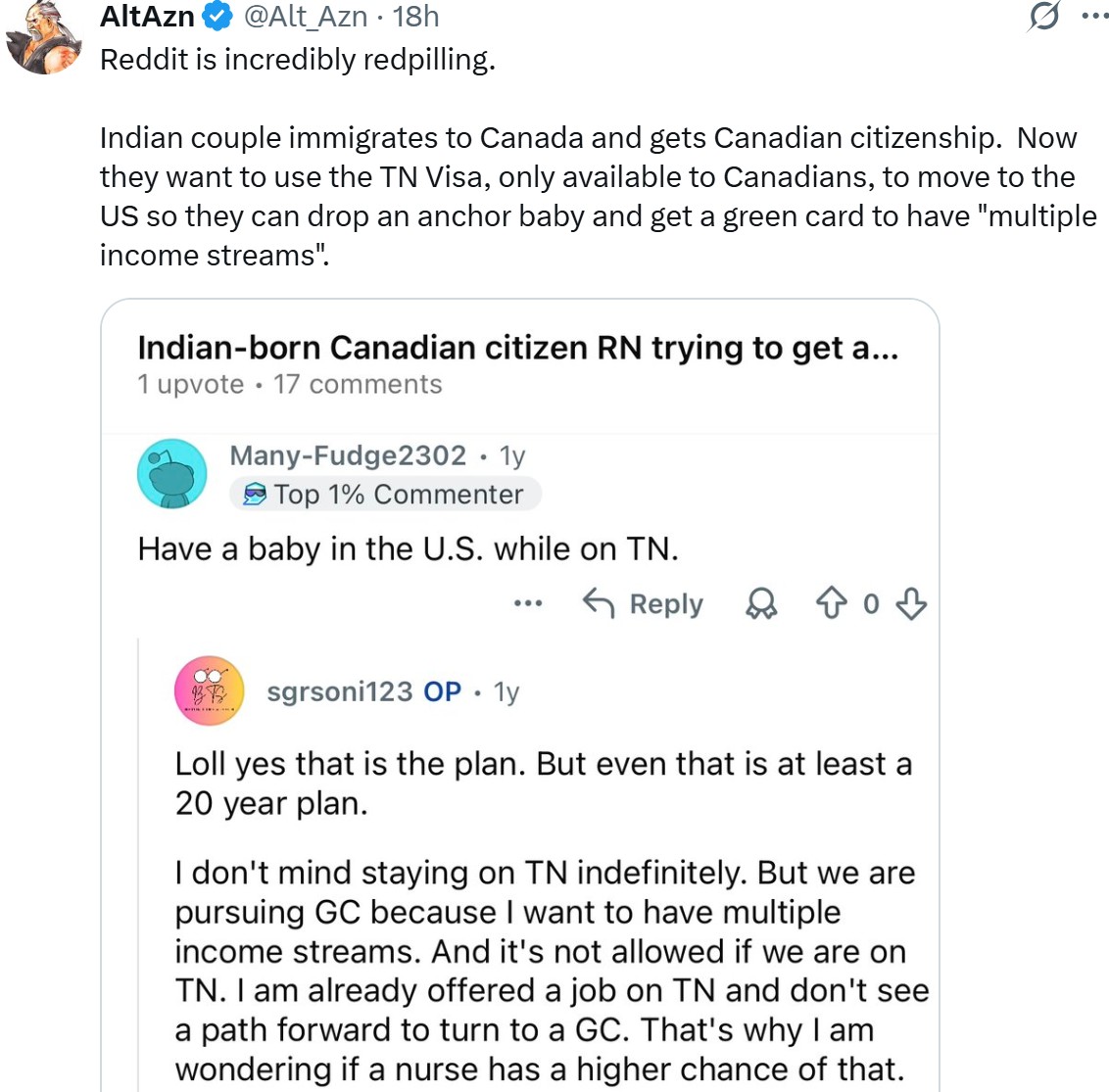Click the OP label beside sgrsoni123
The width and height of the screenshot is (1109, 1092).
pyautogui.click(x=442, y=691)
